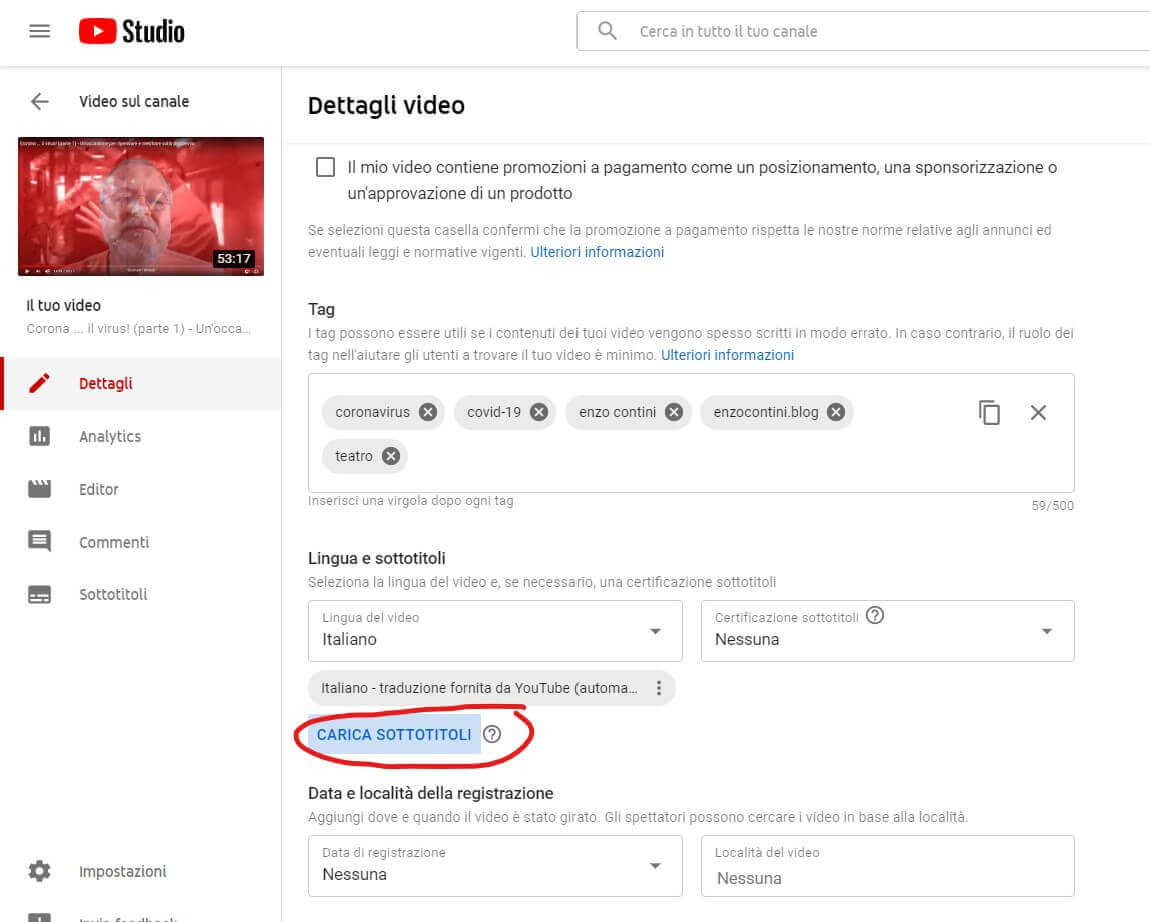Open more options for Italiano subtitle track
Image resolution: width=1150 pixels, height=922 pixels.
pyautogui.click(x=658, y=688)
